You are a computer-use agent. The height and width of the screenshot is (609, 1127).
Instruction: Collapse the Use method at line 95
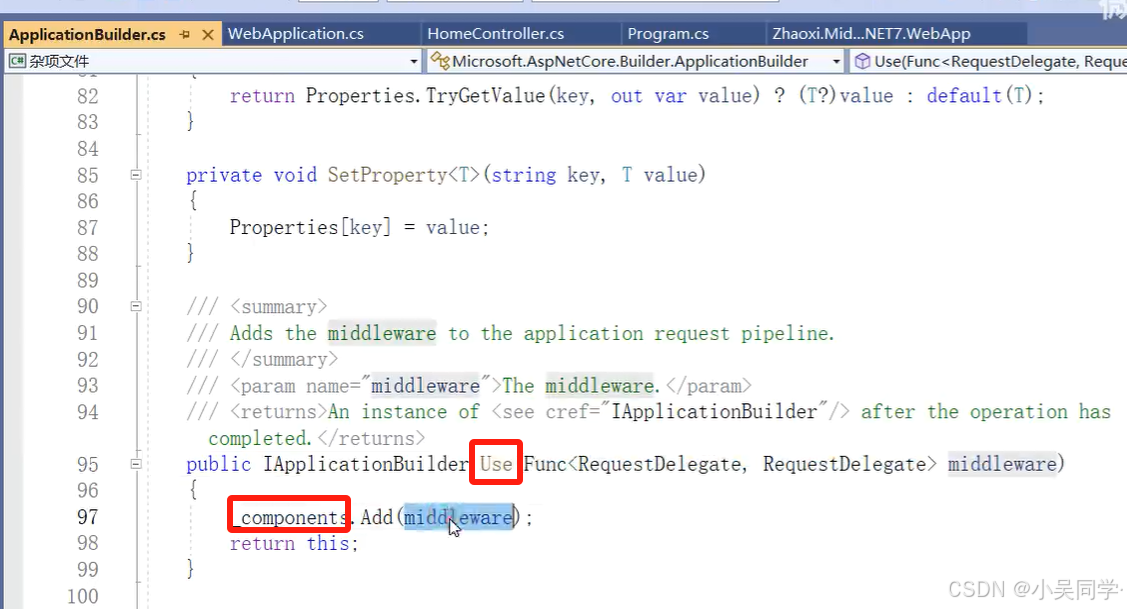(136, 464)
